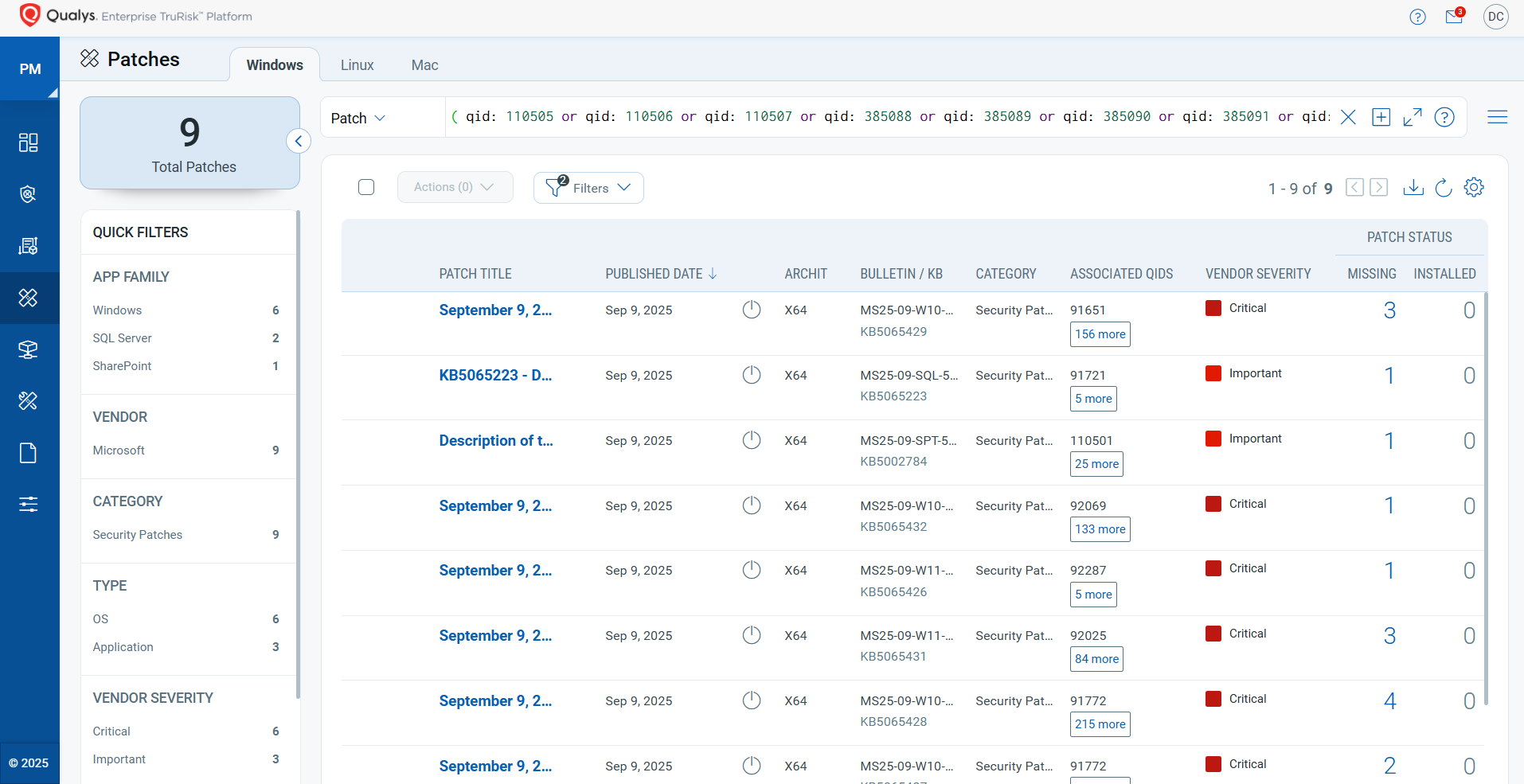Toggle the select-all patches checkbox
Viewport: 1524px width, 784px height.
pyautogui.click(x=366, y=187)
